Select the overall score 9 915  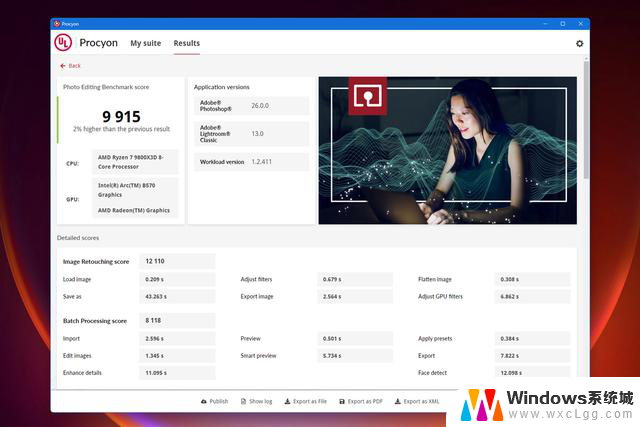coord(121,117)
